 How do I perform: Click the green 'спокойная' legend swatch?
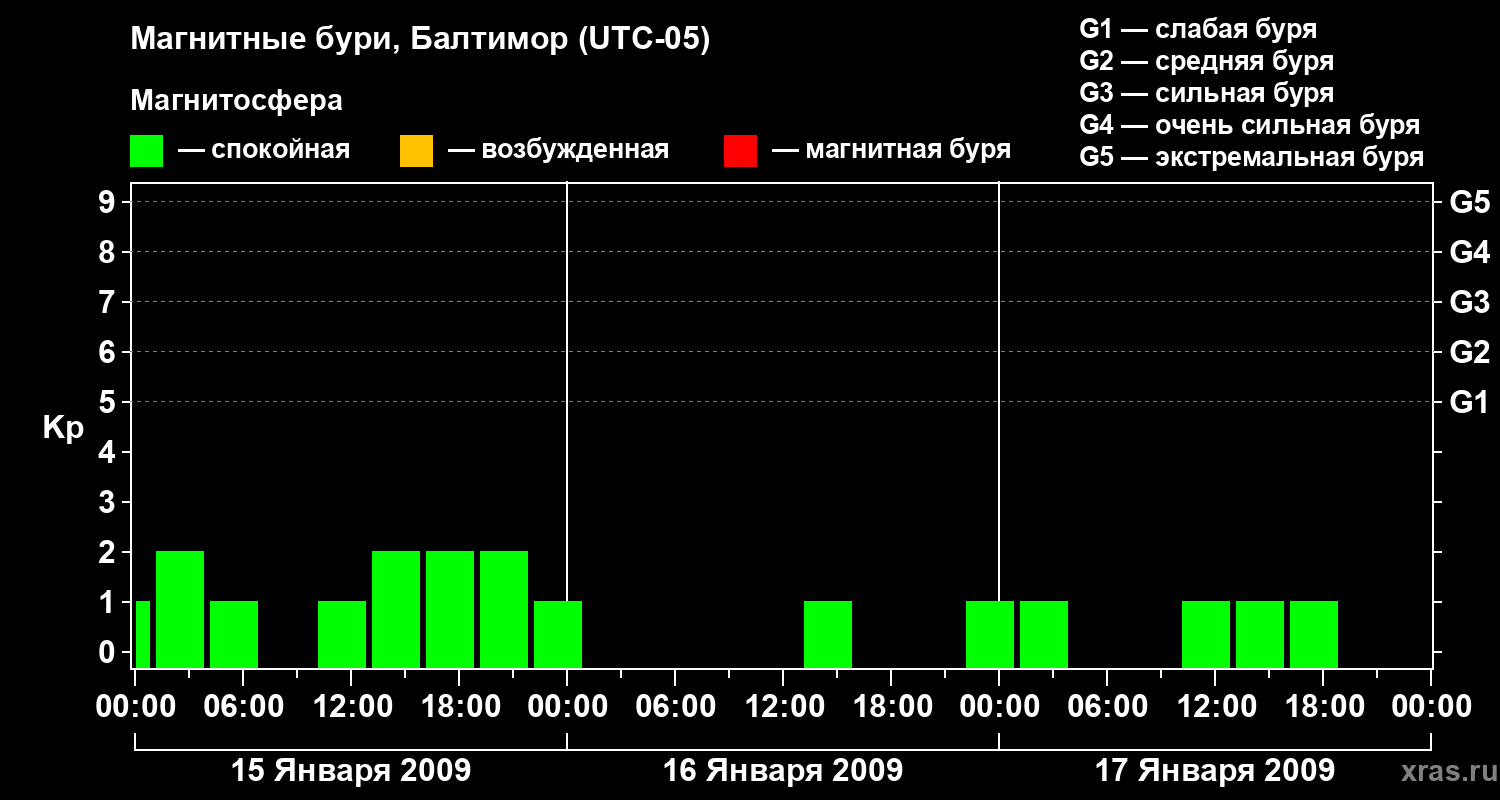click(x=146, y=151)
